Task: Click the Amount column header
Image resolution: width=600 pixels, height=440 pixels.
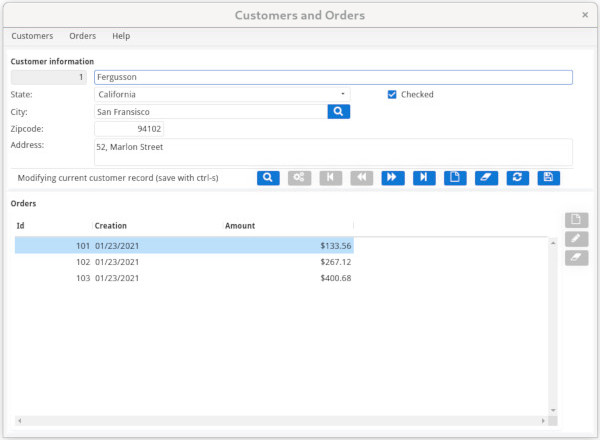Action: (289, 226)
